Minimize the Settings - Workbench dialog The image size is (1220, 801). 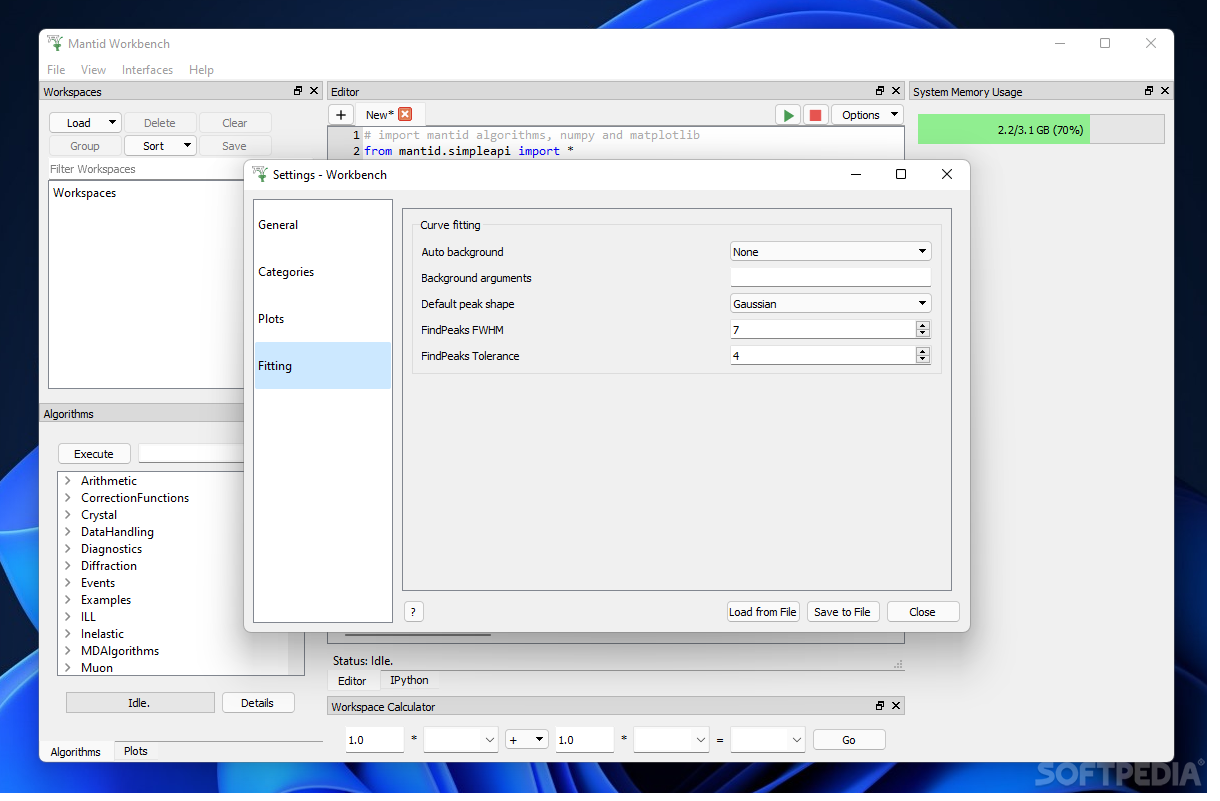[856, 174]
